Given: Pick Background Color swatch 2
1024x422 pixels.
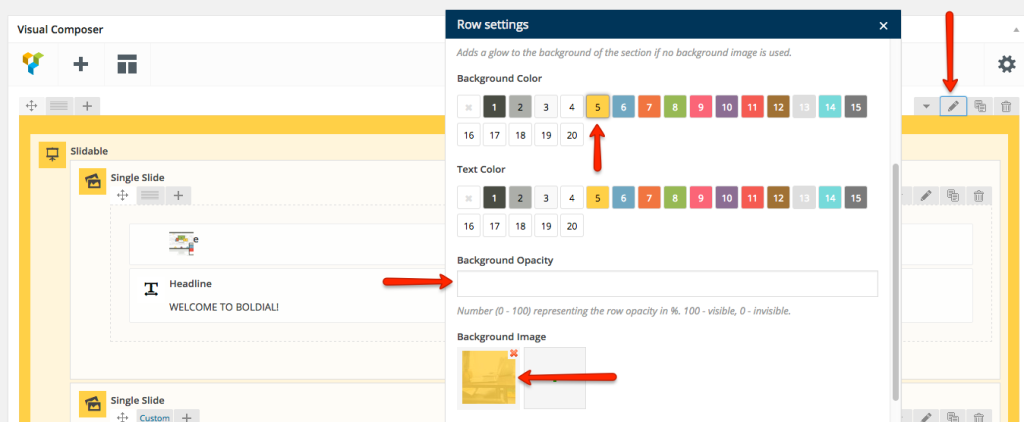Looking at the screenshot, I should [x=520, y=106].
